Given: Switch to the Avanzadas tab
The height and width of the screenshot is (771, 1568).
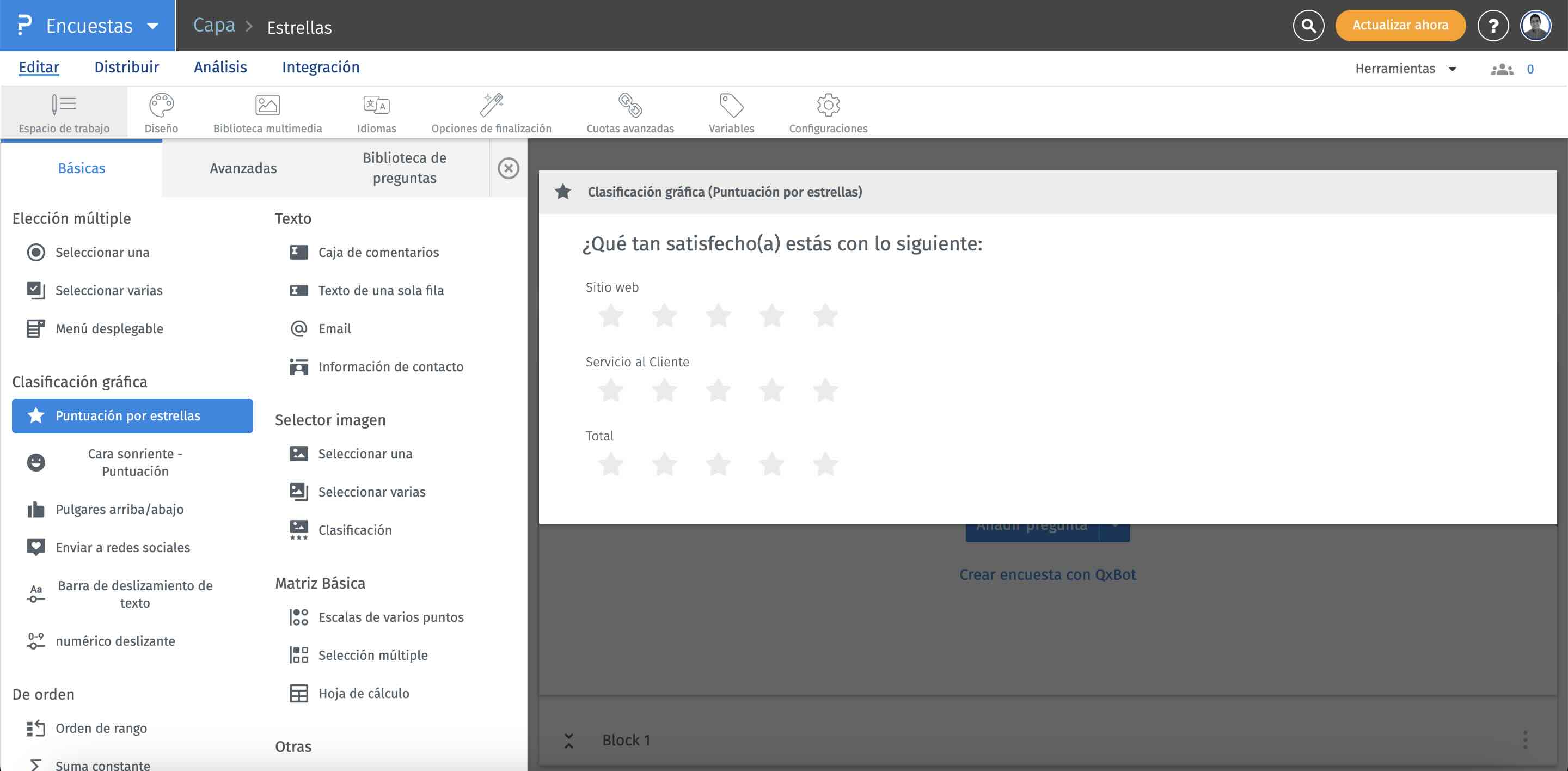Looking at the screenshot, I should [243, 169].
